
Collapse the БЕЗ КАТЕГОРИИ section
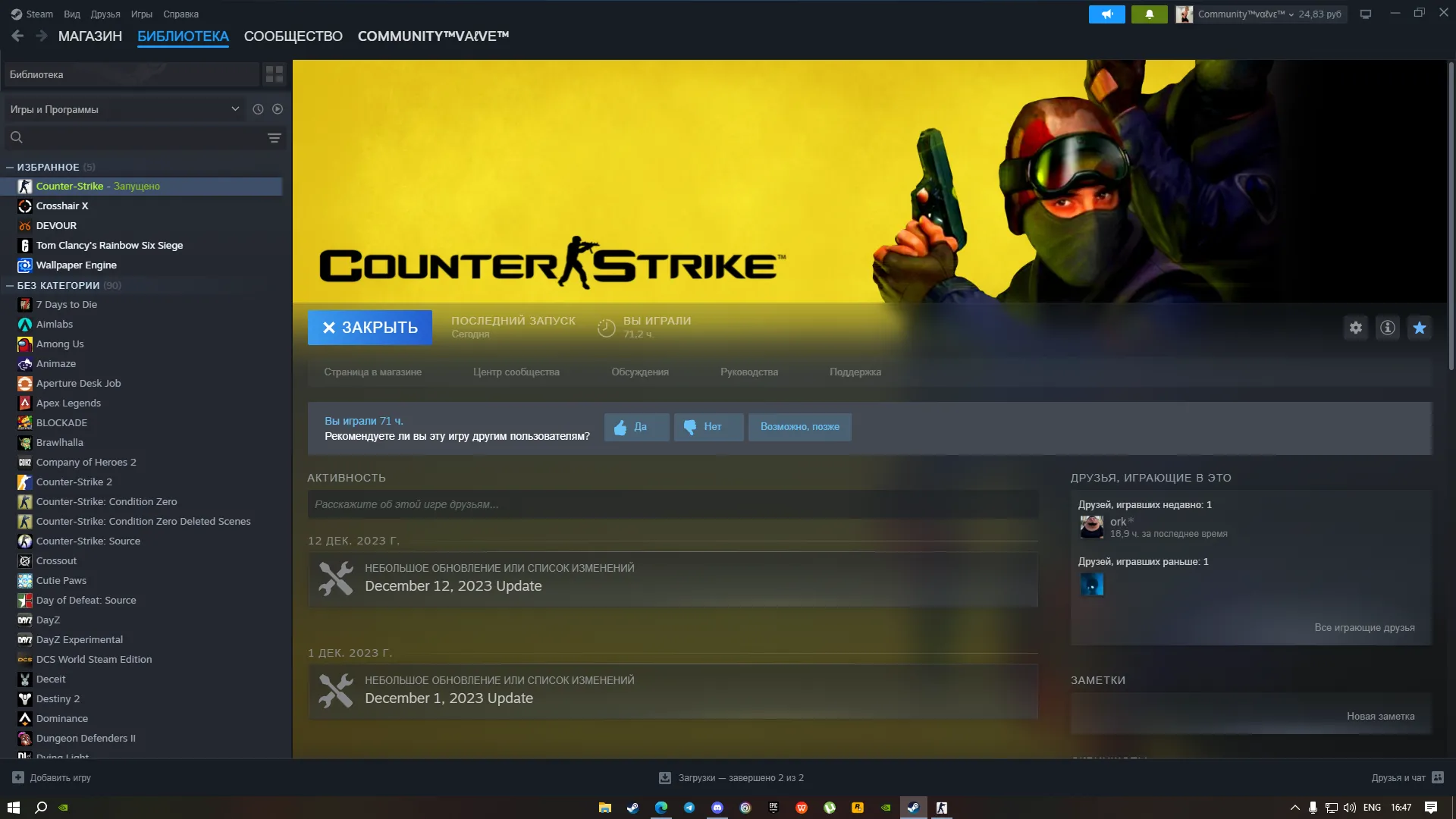[x=10, y=286]
